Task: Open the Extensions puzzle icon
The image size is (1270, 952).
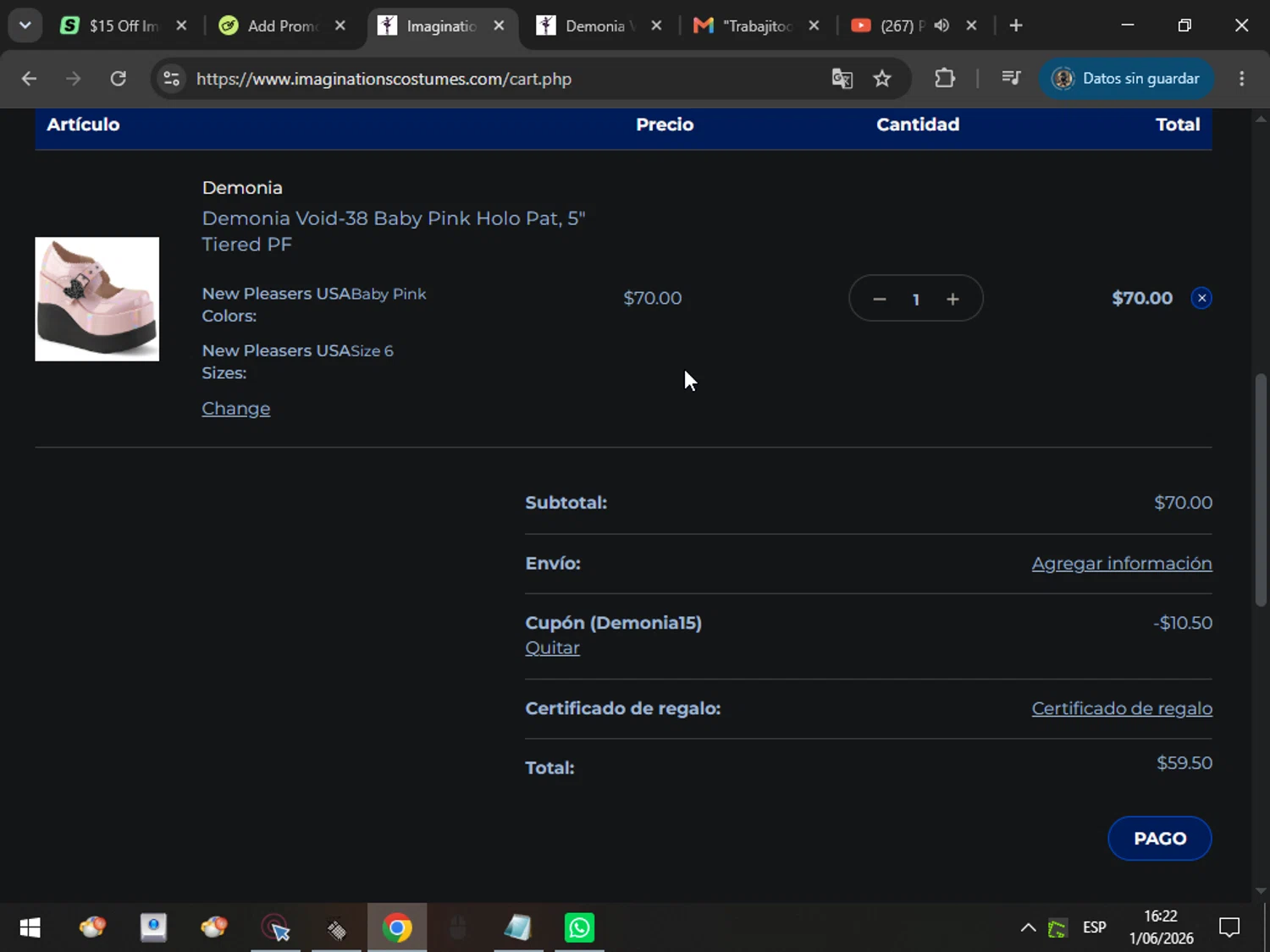Action: [x=945, y=79]
